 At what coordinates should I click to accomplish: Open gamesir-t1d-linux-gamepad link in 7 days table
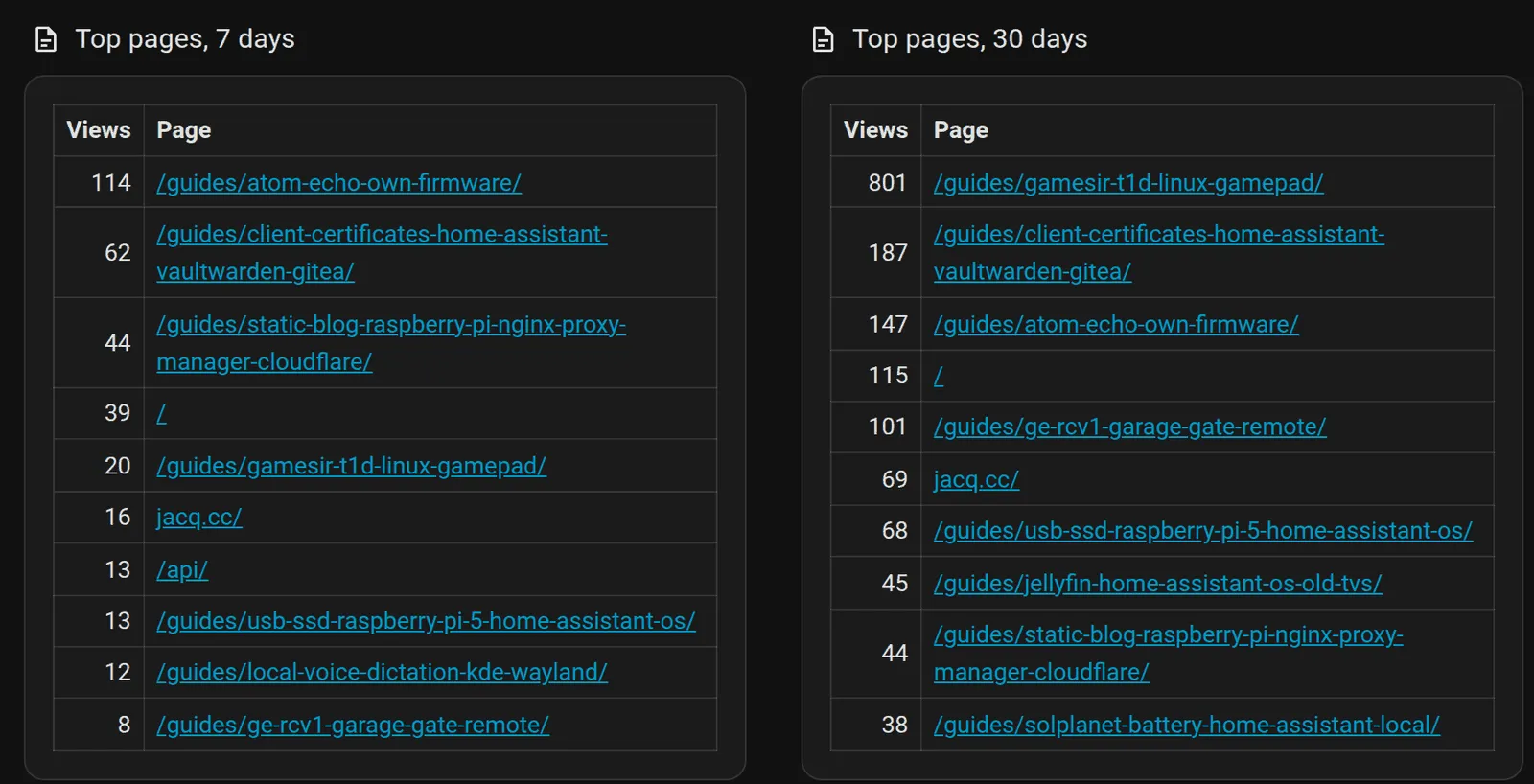[351, 466]
